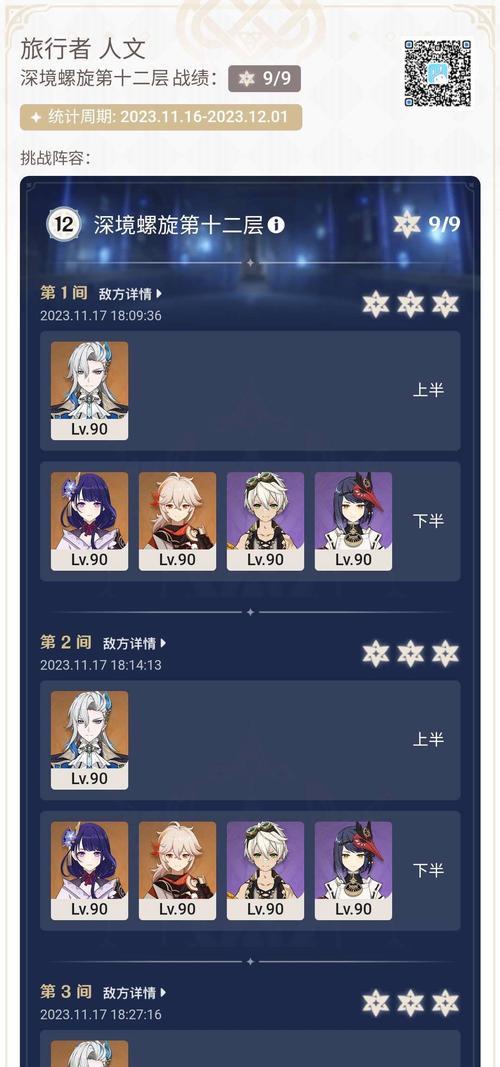This screenshot has width=500, height=1067.
Task: Click the round 12 floor badge
Action: [64, 225]
